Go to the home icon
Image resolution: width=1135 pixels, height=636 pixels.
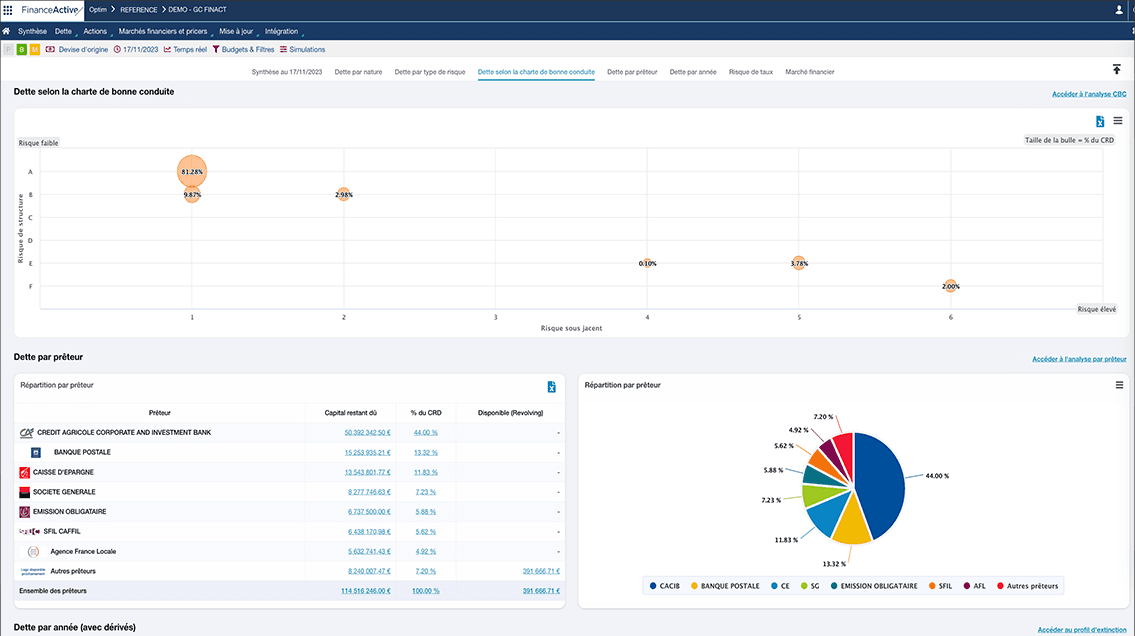[x=7, y=31]
